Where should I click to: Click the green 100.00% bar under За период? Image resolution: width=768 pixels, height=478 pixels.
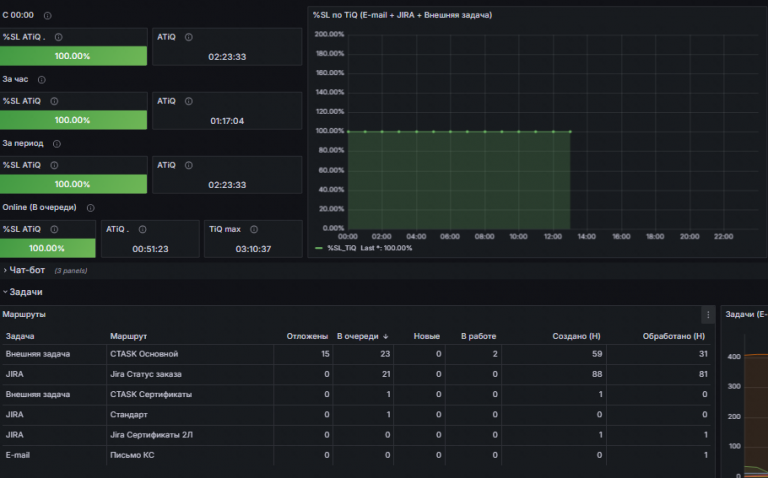point(73,184)
